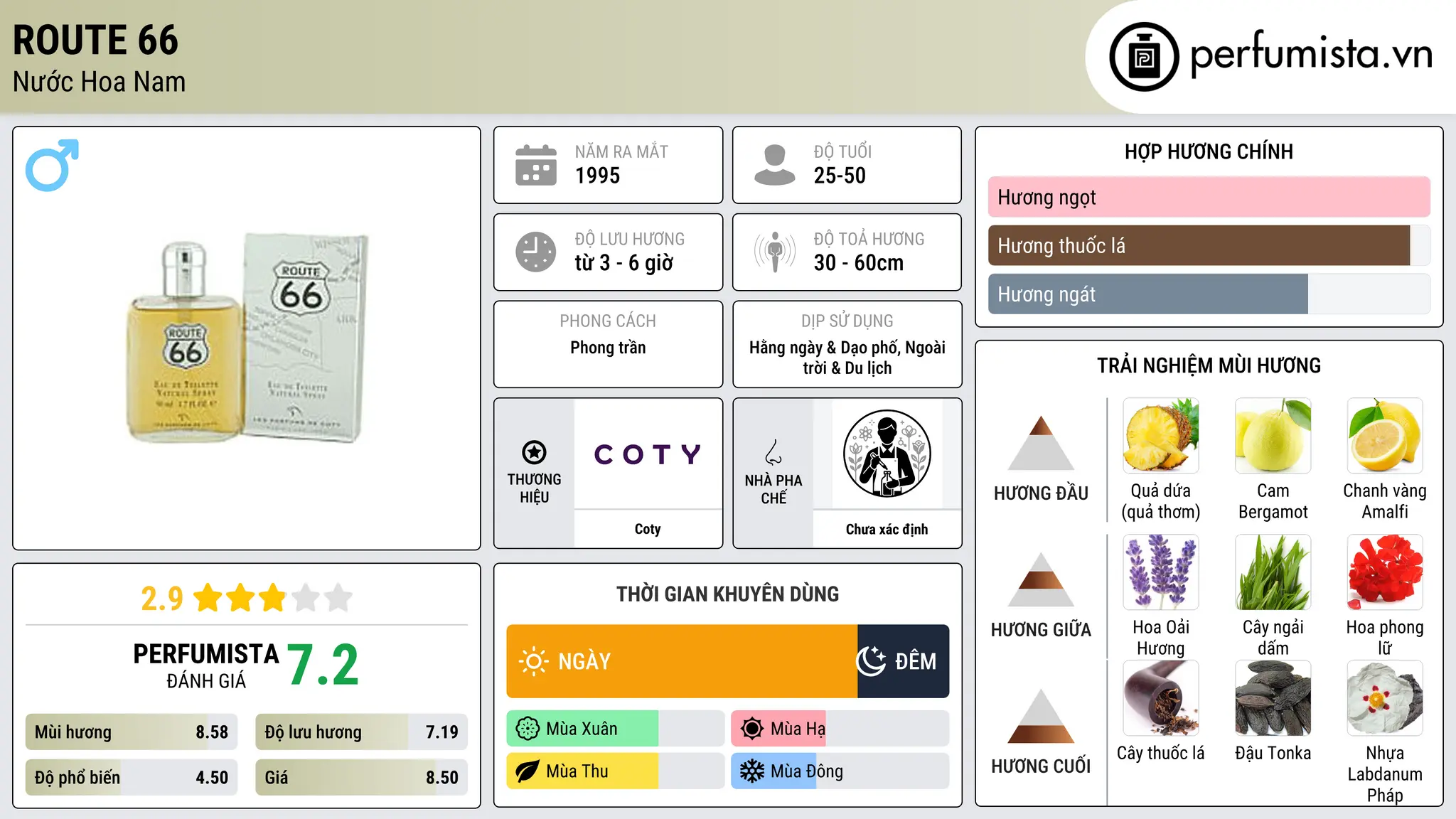This screenshot has height=819, width=1456.
Task: Select the orange Ngày daytime bar
Action: (682, 661)
